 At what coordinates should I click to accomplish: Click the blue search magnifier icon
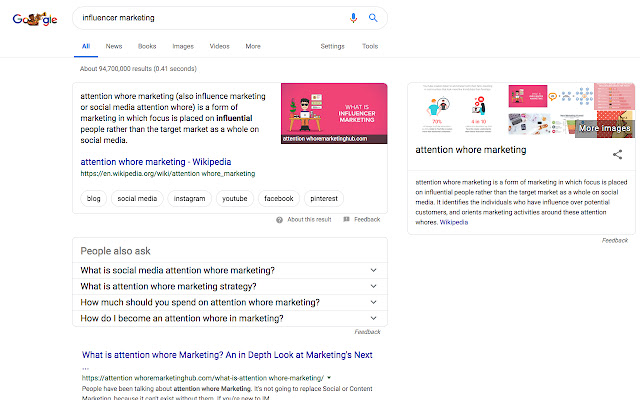point(373,18)
